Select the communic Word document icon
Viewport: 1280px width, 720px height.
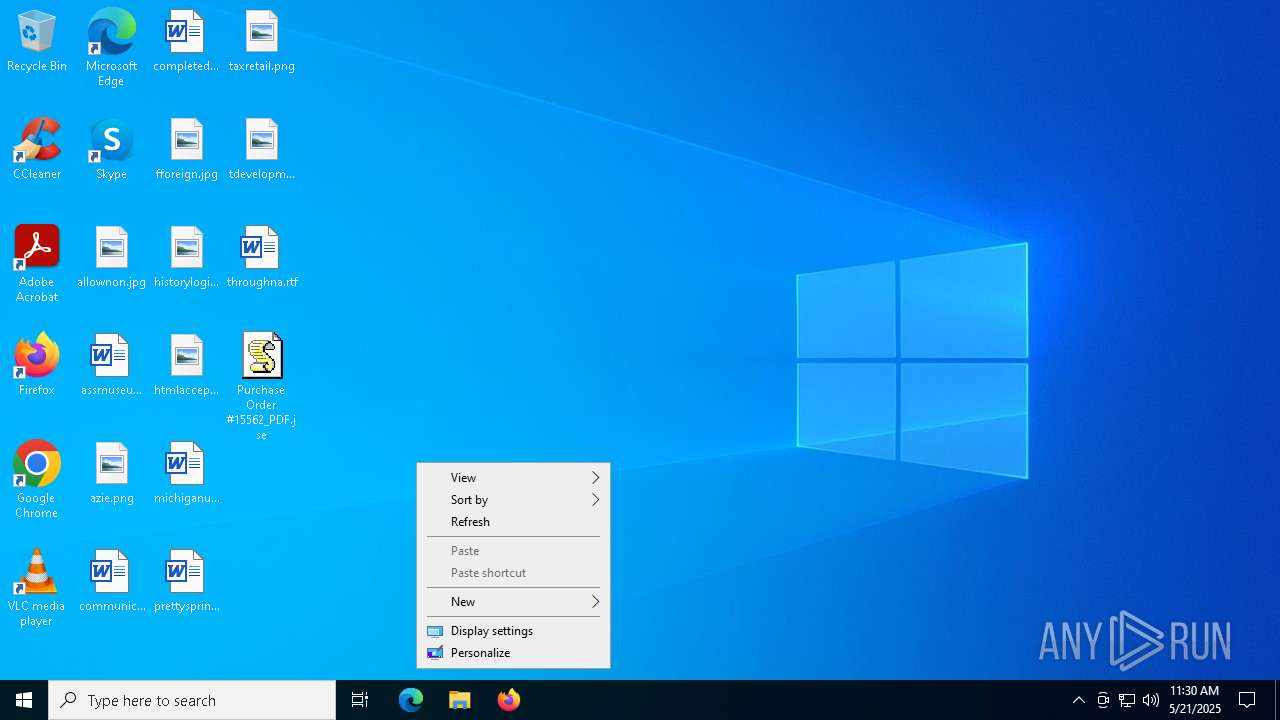pos(111,581)
